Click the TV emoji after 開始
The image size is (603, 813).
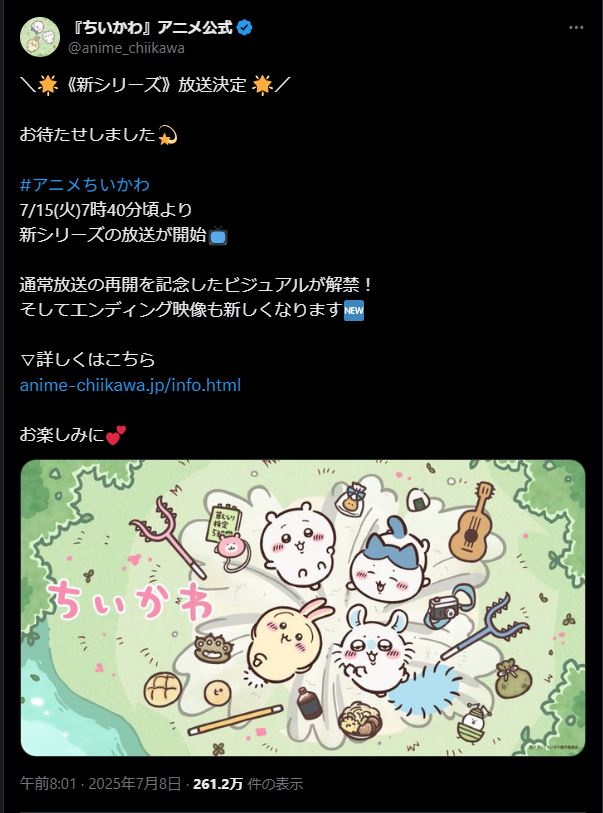[x=218, y=236]
